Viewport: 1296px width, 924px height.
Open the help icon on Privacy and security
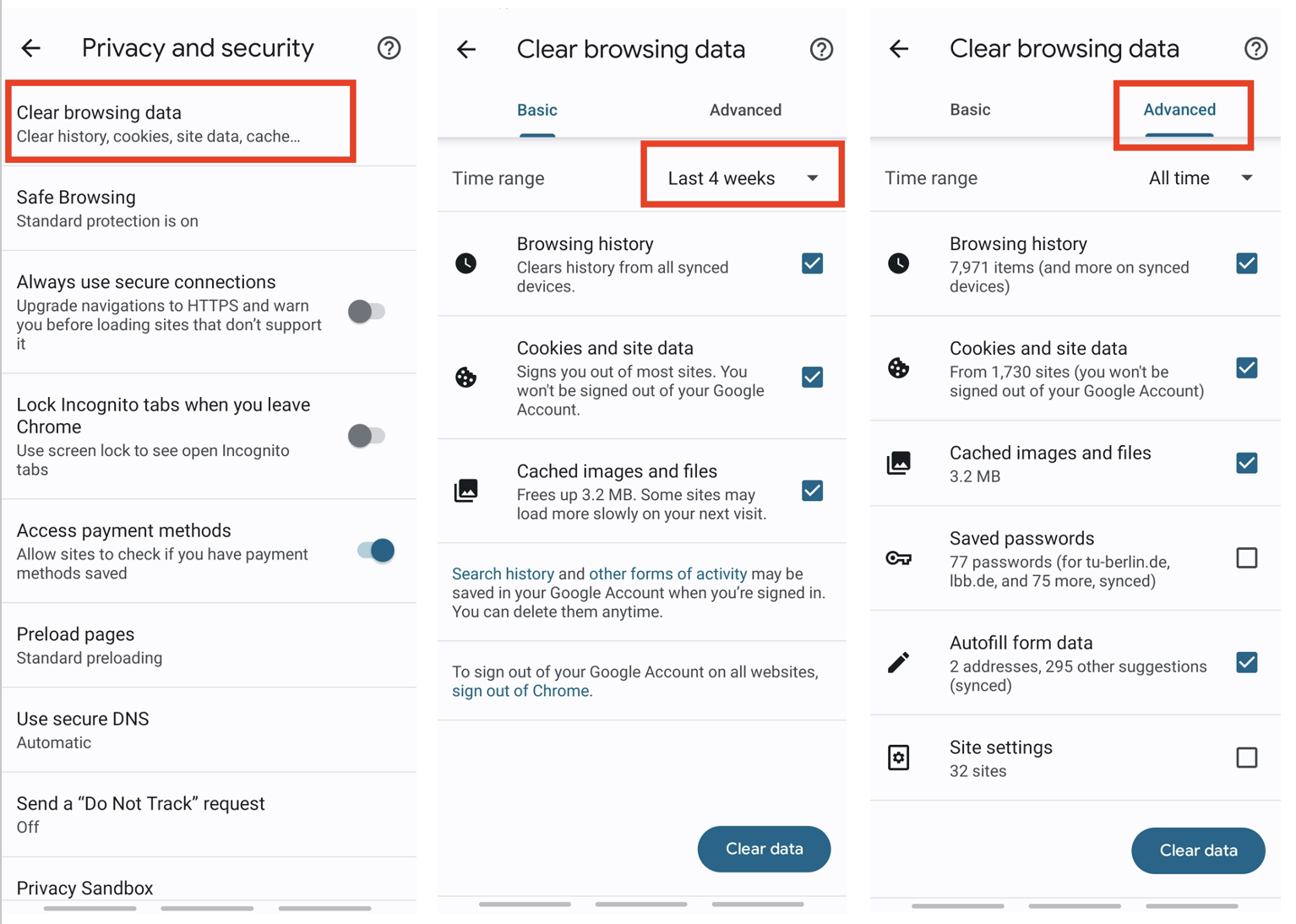389,48
